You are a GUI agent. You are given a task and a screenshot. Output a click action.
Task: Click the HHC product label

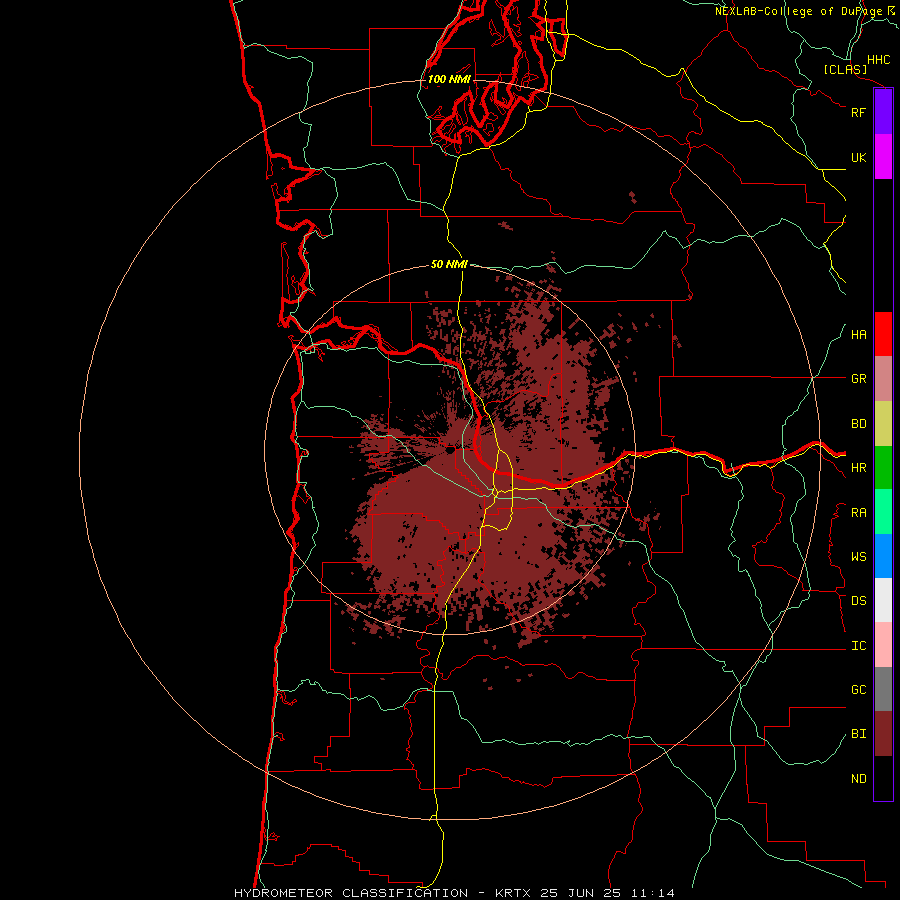click(879, 60)
